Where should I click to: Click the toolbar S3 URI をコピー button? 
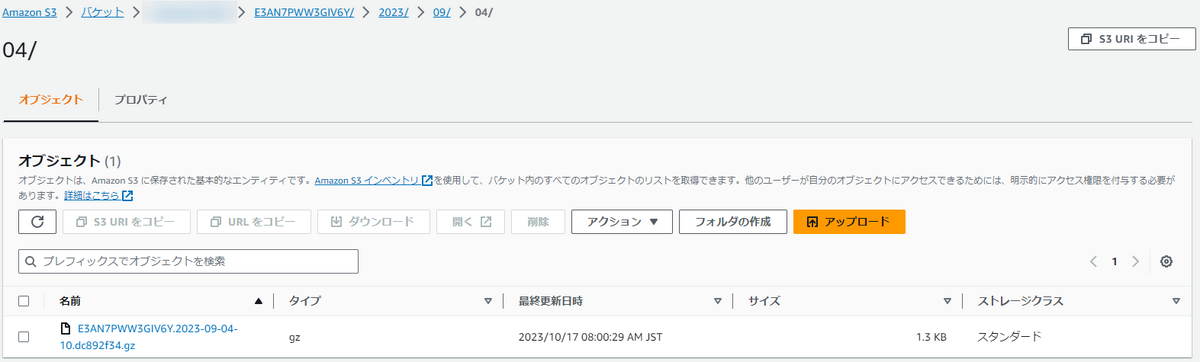126,222
